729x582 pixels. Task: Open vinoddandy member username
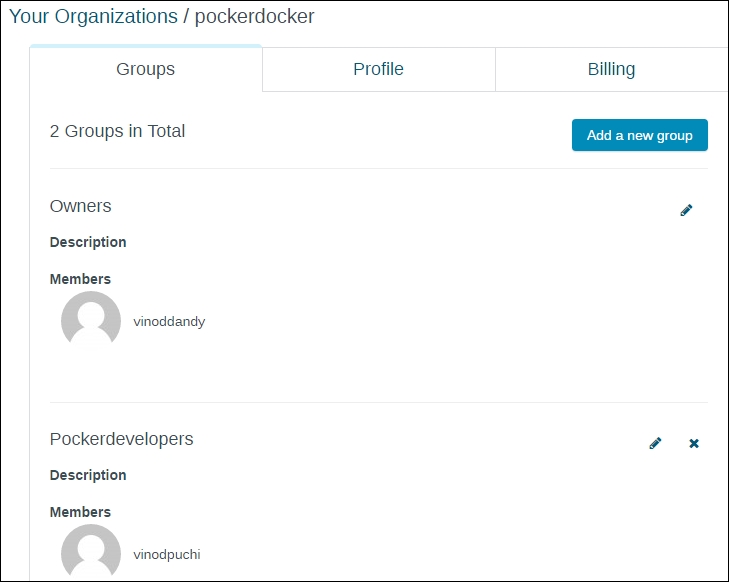coord(169,322)
